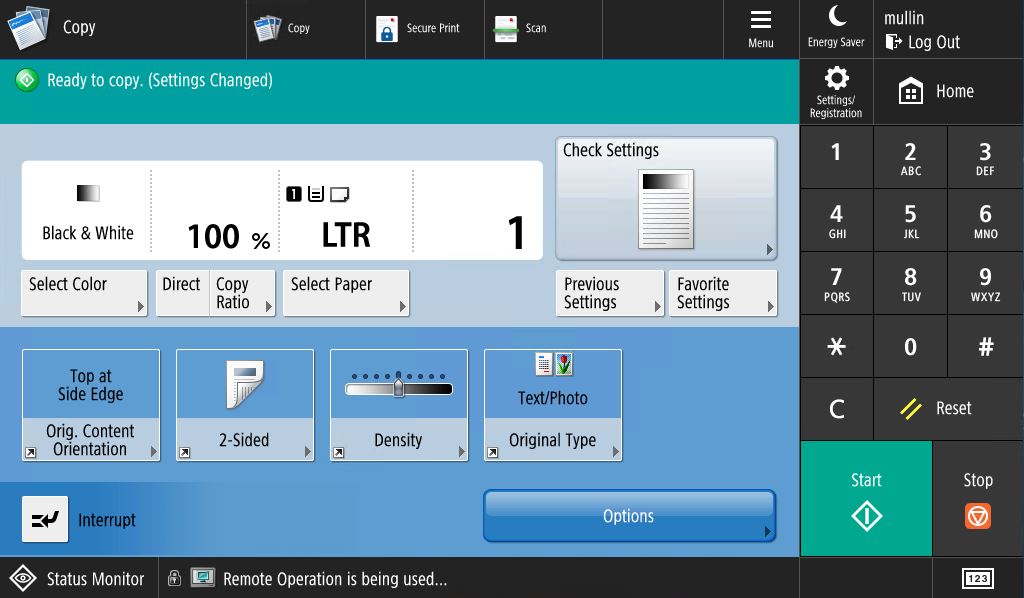This screenshot has width=1024, height=598.
Task: Expand the Options panel
Action: (630, 516)
